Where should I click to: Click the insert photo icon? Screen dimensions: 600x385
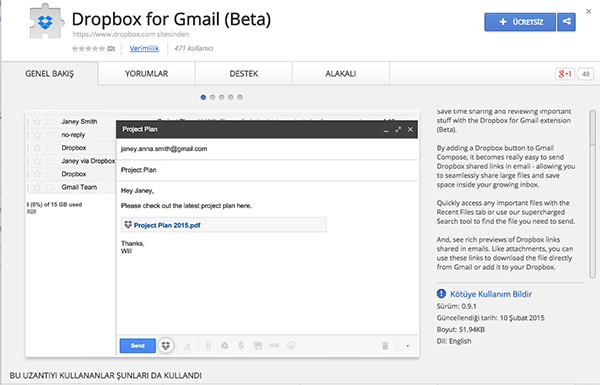(258, 346)
